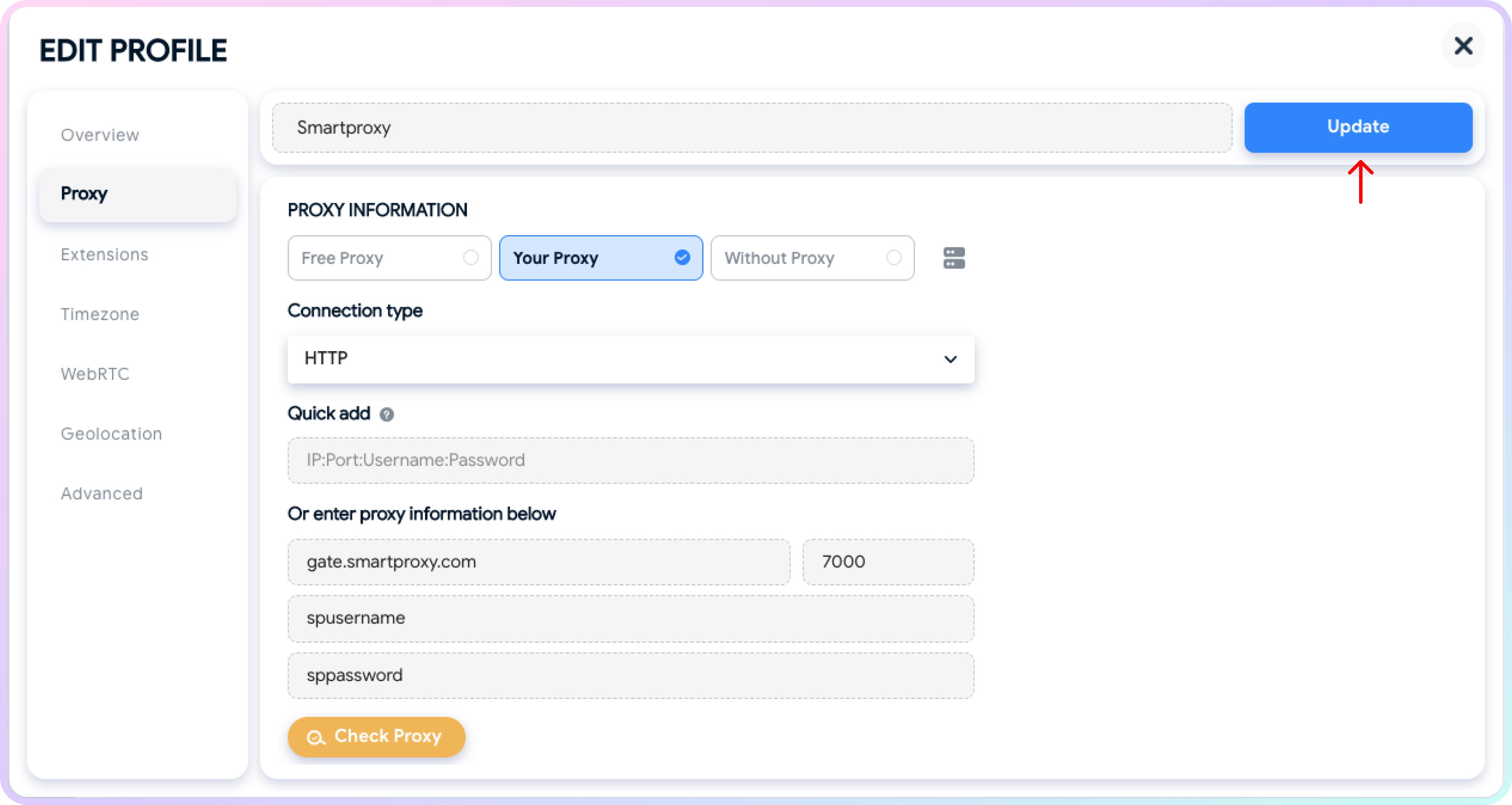Click the Timezone settings item

pyautogui.click(x=100, y=314)
